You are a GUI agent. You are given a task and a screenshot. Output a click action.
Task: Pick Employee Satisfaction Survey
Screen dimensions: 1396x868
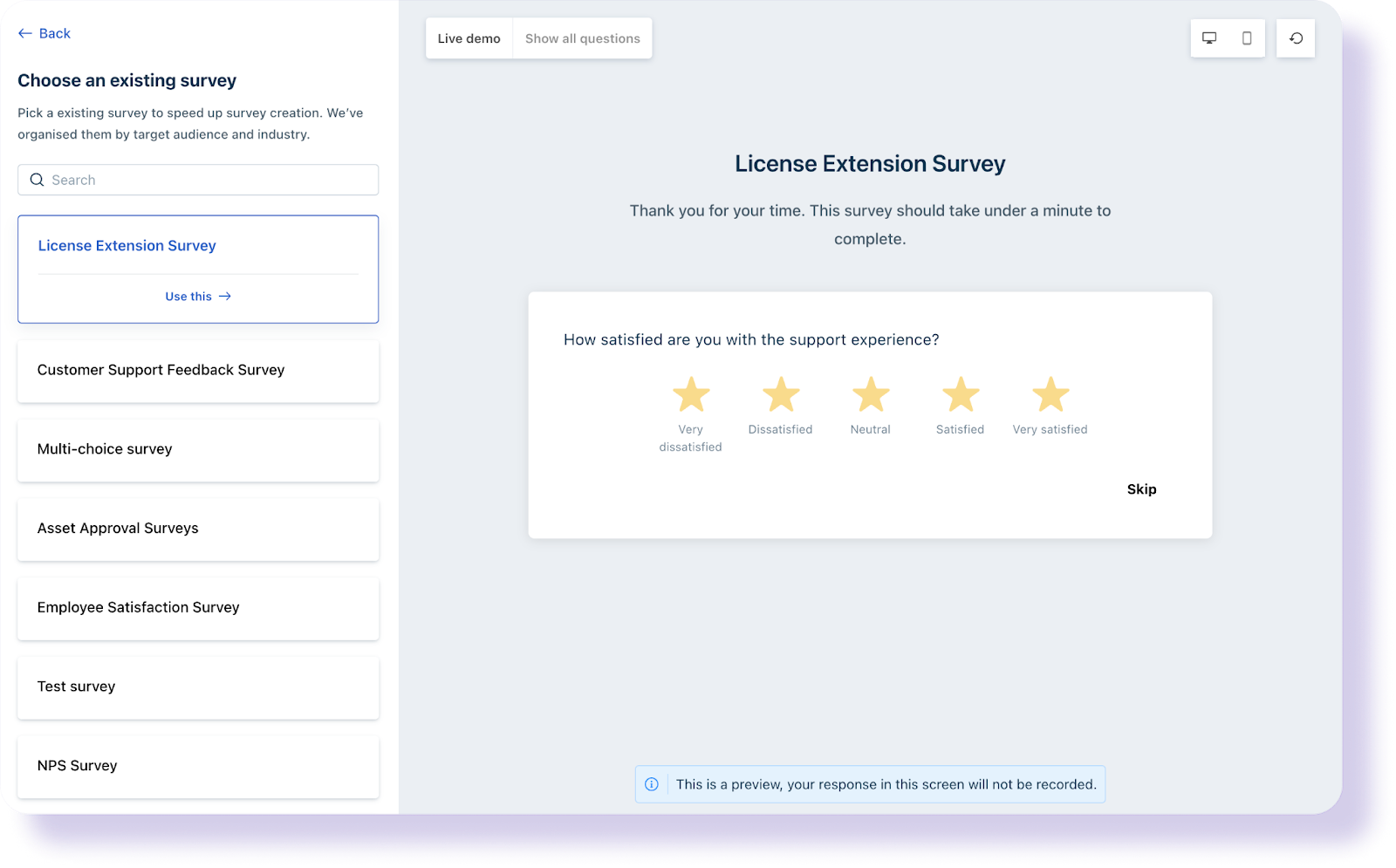(198, 608)
